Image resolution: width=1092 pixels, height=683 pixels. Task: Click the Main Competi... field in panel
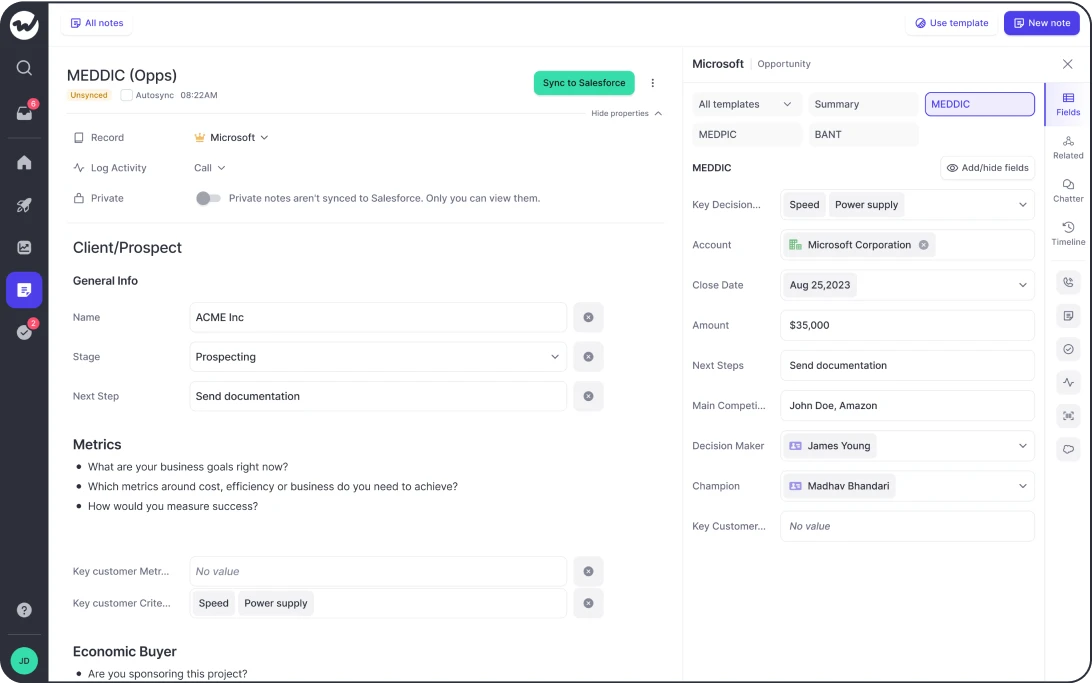(907, 406)
